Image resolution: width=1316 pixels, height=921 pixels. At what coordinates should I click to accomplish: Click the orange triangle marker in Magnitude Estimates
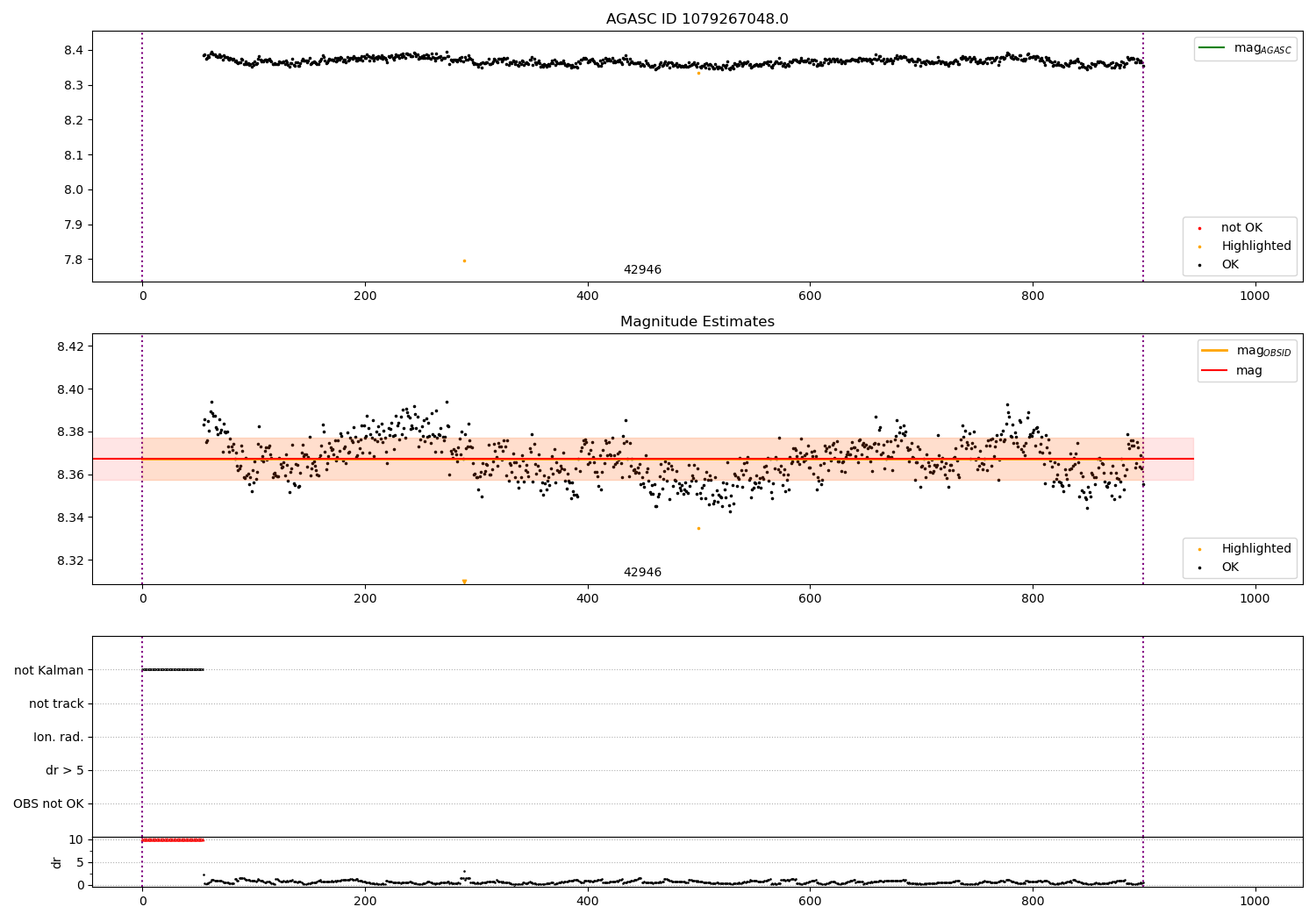coord(464,582)
